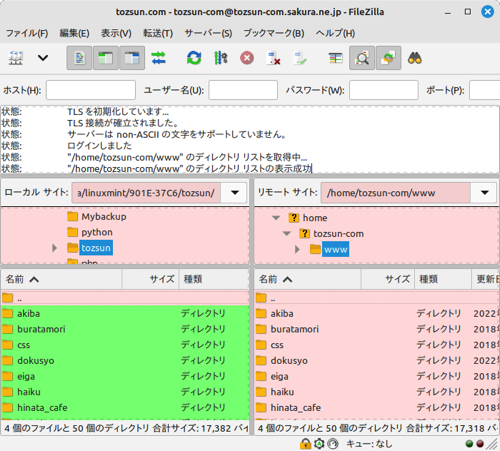Toggle processing of transfer queue
The image size is (500, 451).
pos(220,58)
